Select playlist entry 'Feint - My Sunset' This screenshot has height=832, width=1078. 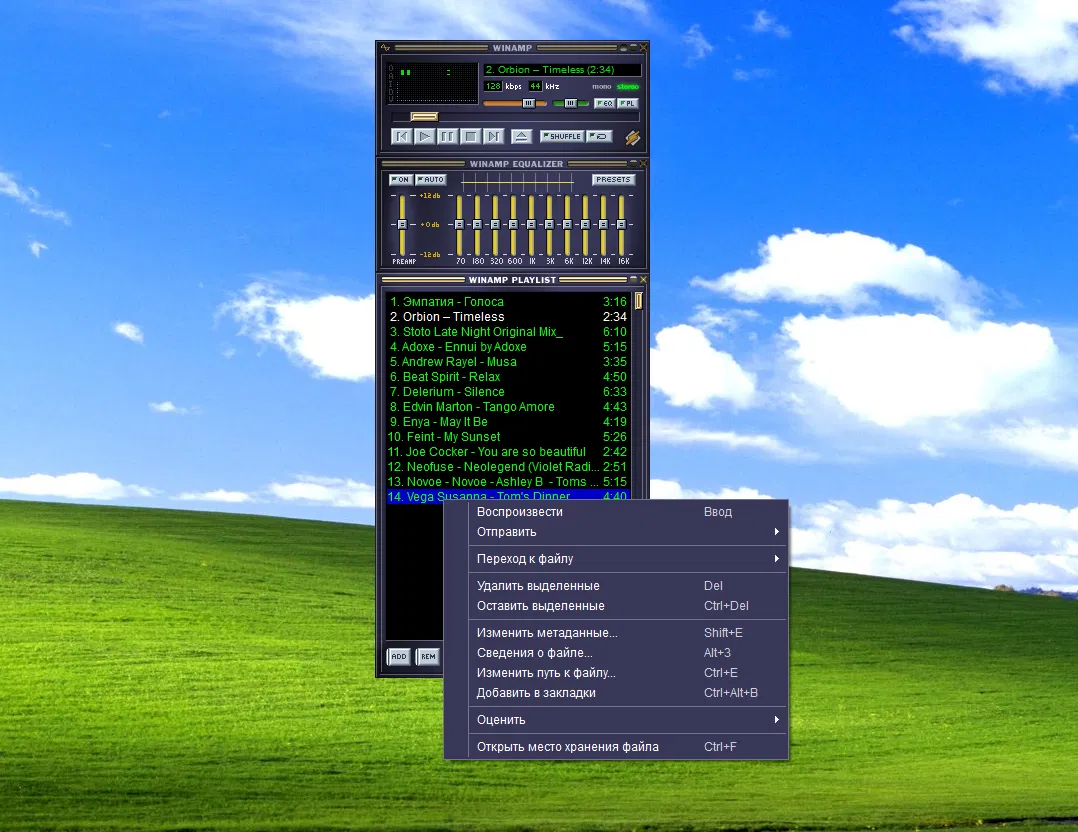[508, 437]
